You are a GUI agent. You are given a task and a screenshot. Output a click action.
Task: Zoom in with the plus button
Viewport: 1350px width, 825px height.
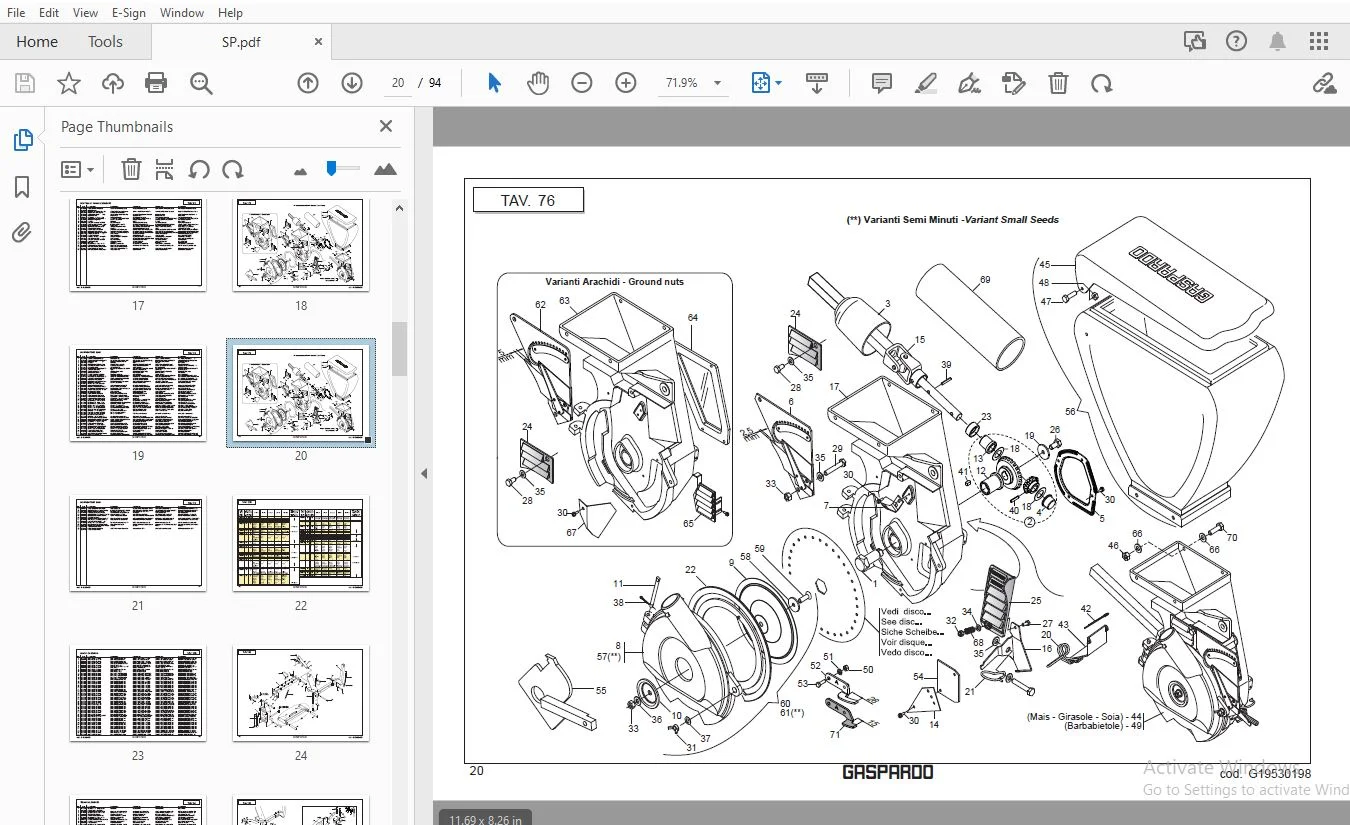coord(626,83)
